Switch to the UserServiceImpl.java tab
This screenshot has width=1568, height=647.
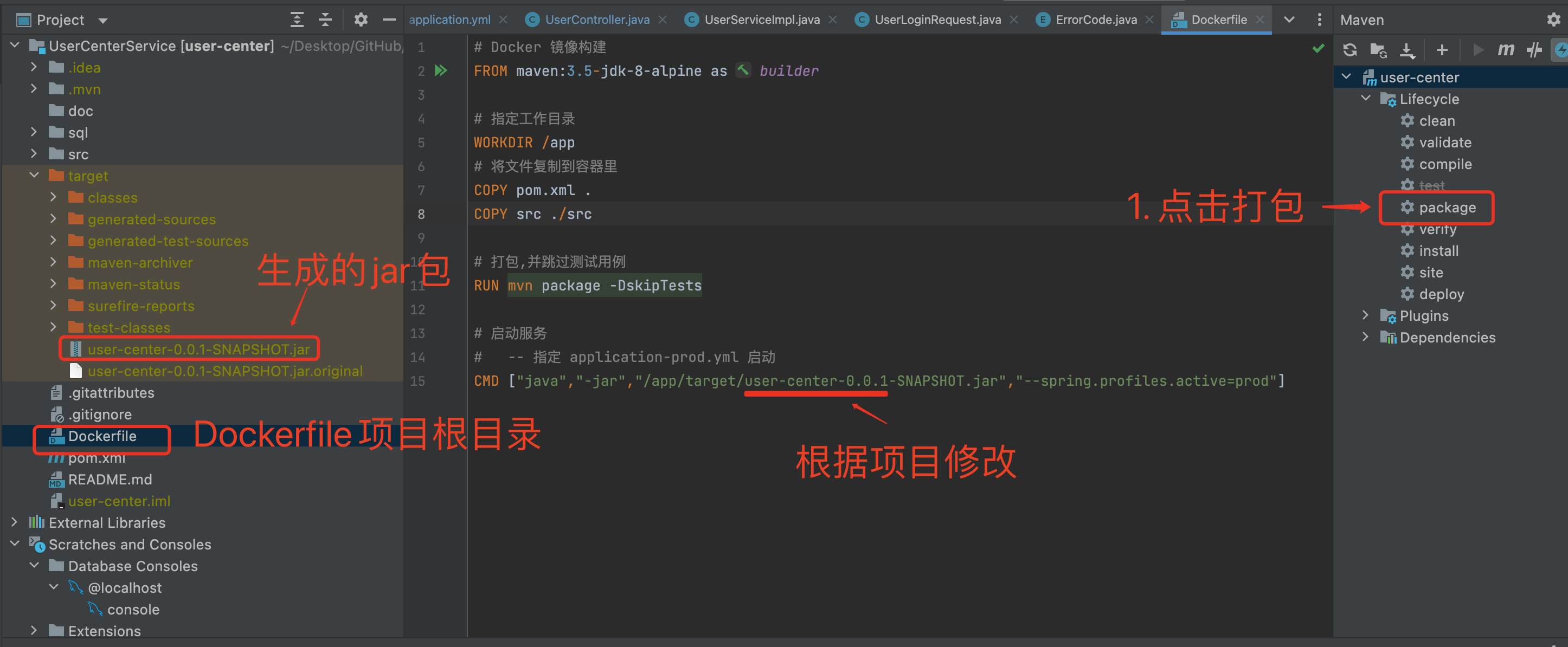click(761, 19)
